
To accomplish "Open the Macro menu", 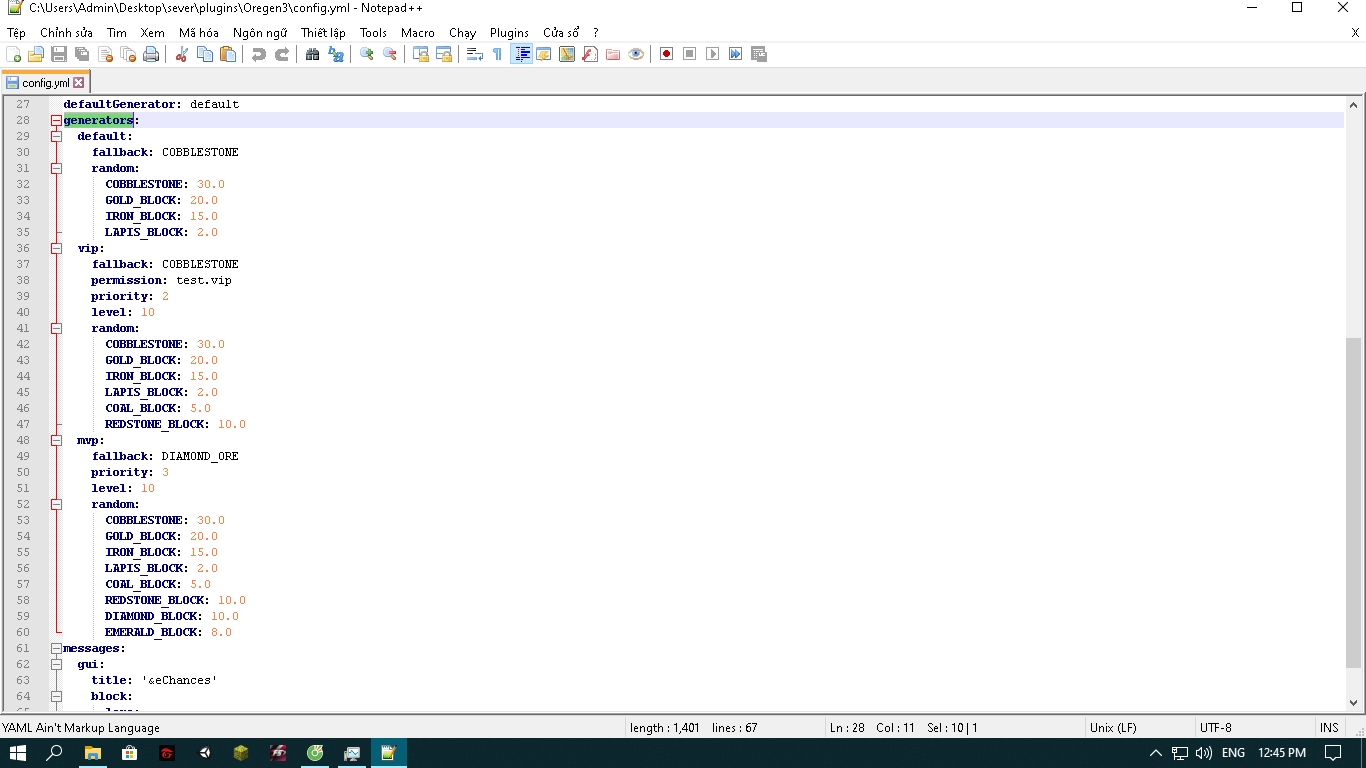I will [x=418, y=33].
